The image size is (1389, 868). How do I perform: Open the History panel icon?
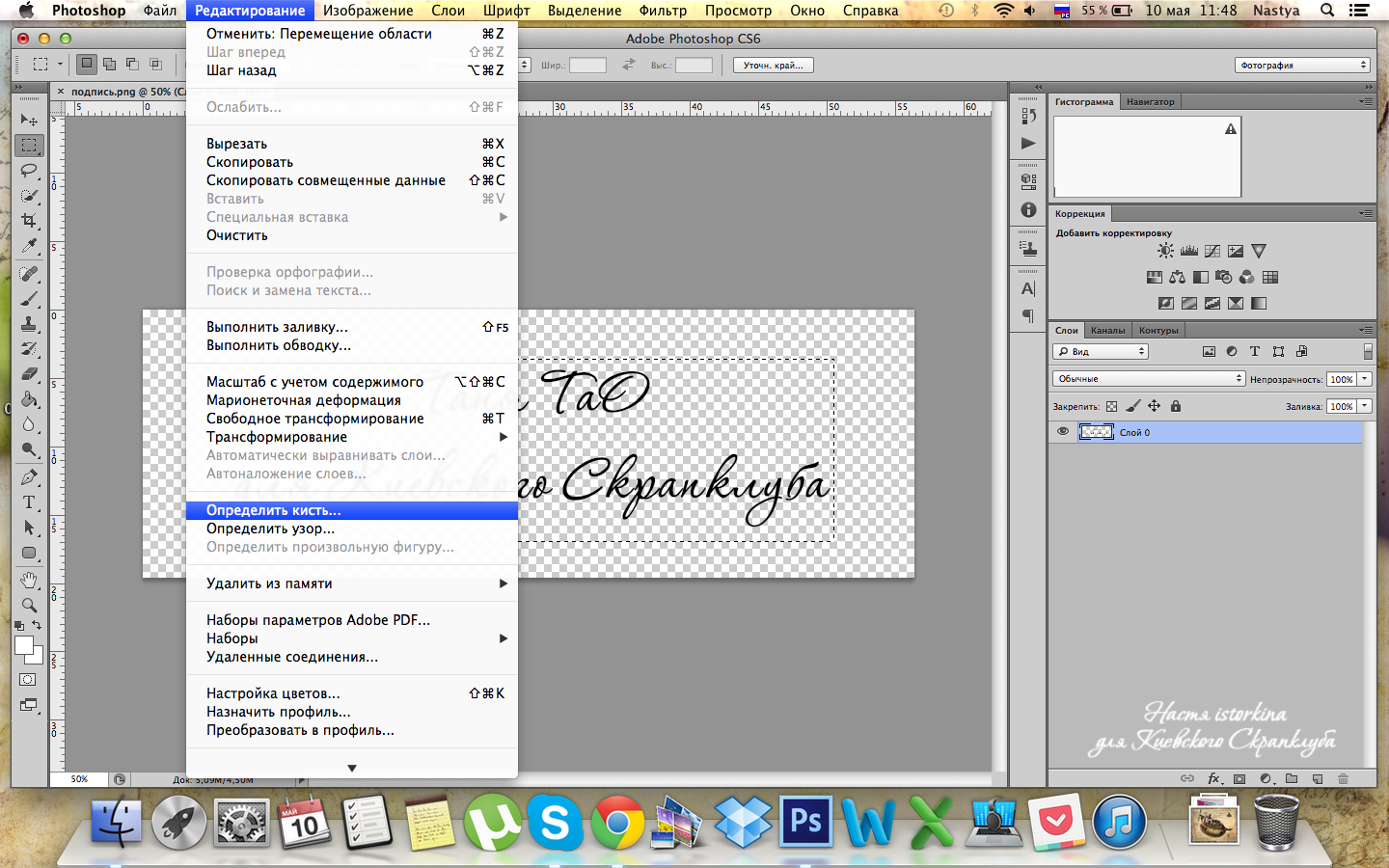(x=1028, y=117)
